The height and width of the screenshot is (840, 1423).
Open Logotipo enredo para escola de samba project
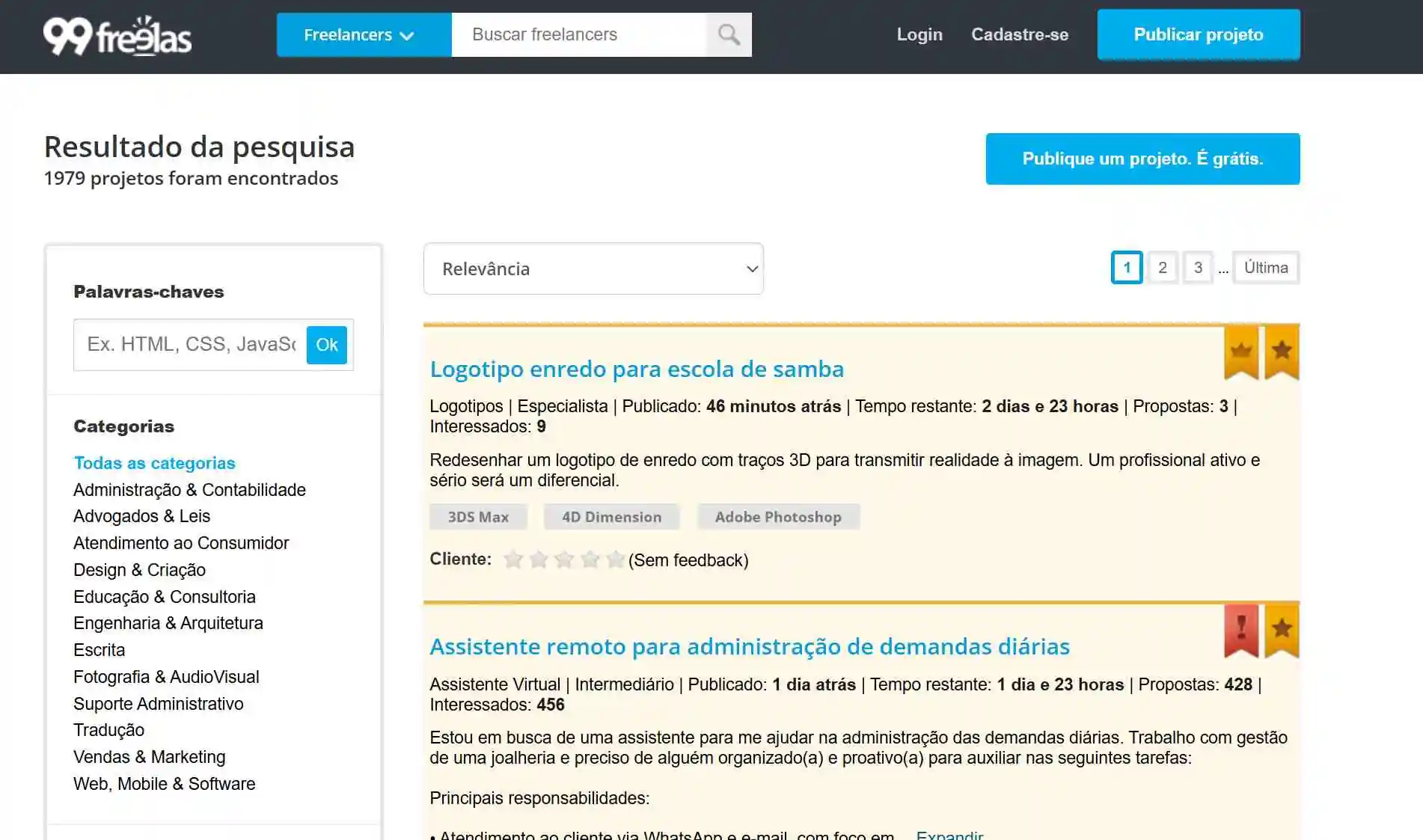(637, 369)
